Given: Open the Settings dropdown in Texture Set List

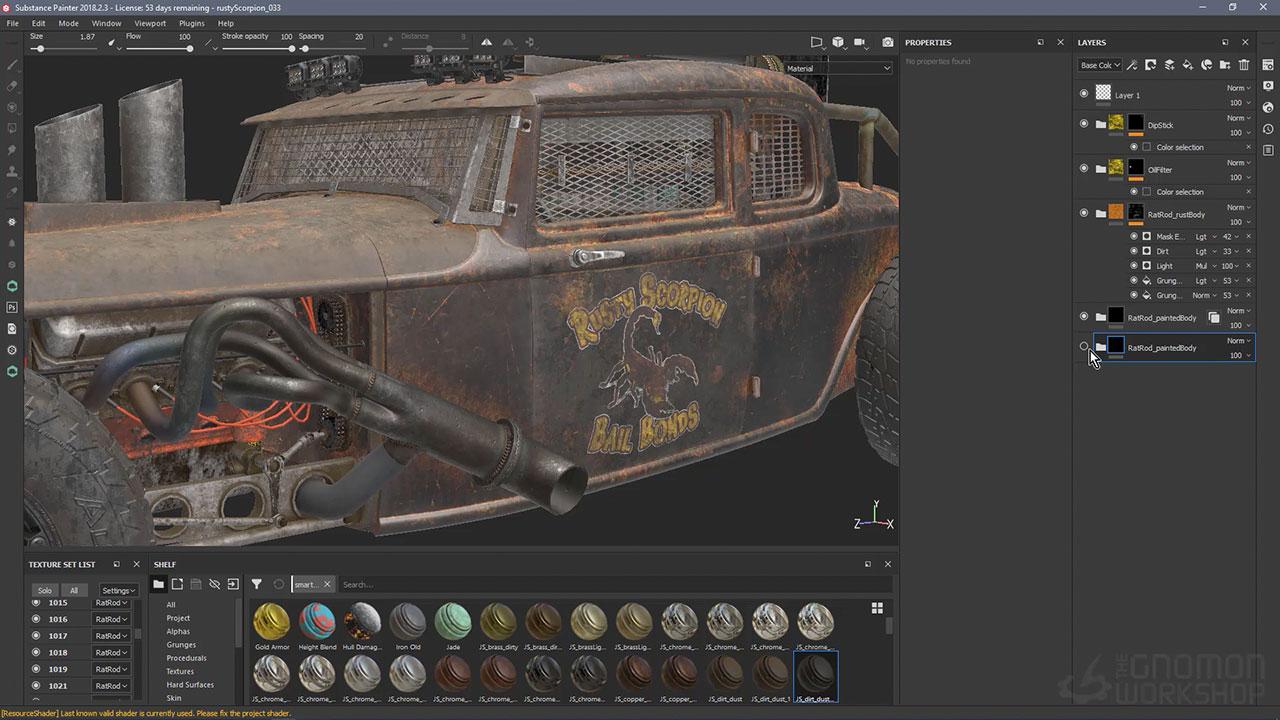Looking at the screenshot, I should pos(119,590).
